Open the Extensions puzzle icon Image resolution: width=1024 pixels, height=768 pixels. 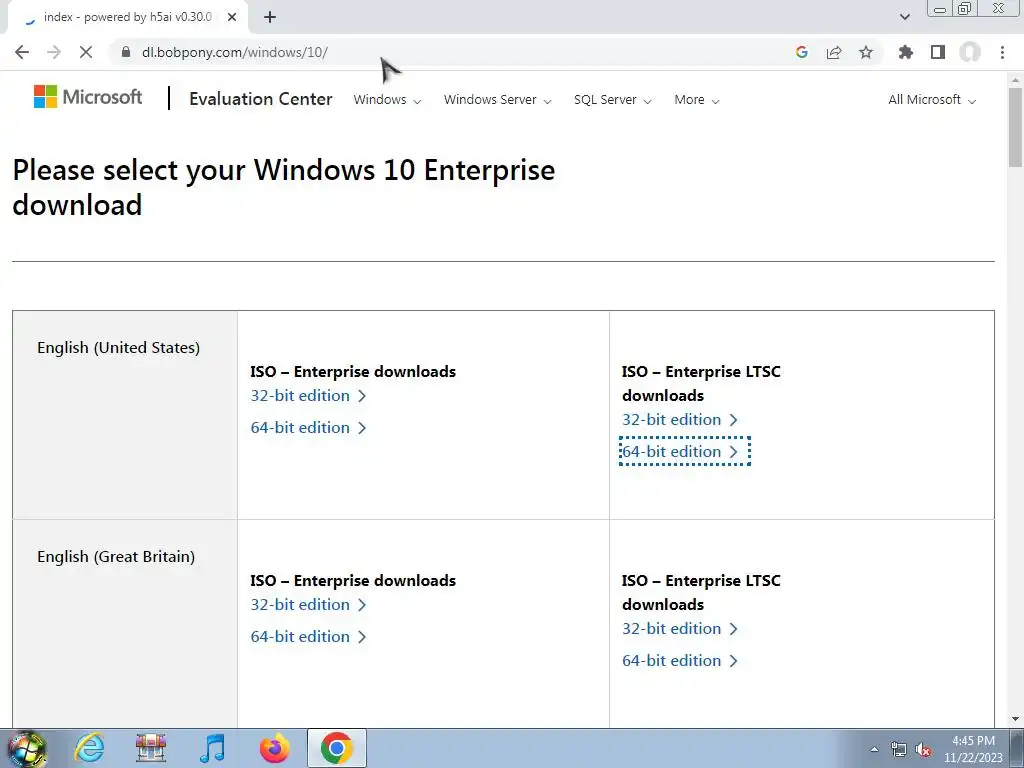point(906,52)
